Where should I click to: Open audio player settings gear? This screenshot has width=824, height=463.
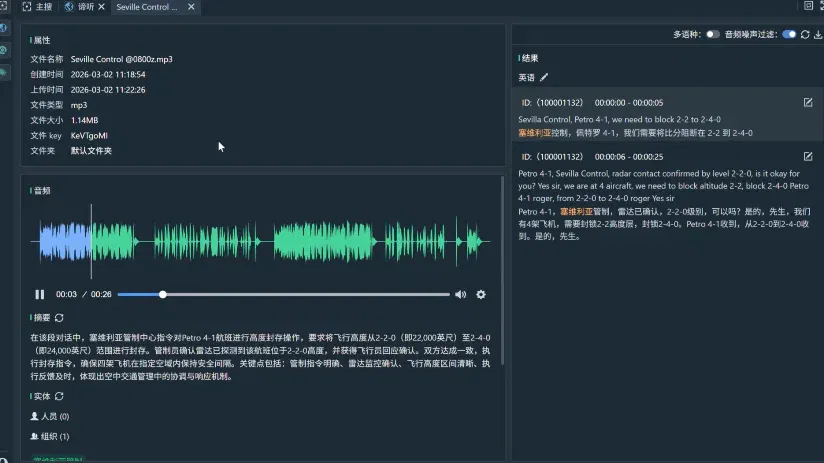(481, 294)
